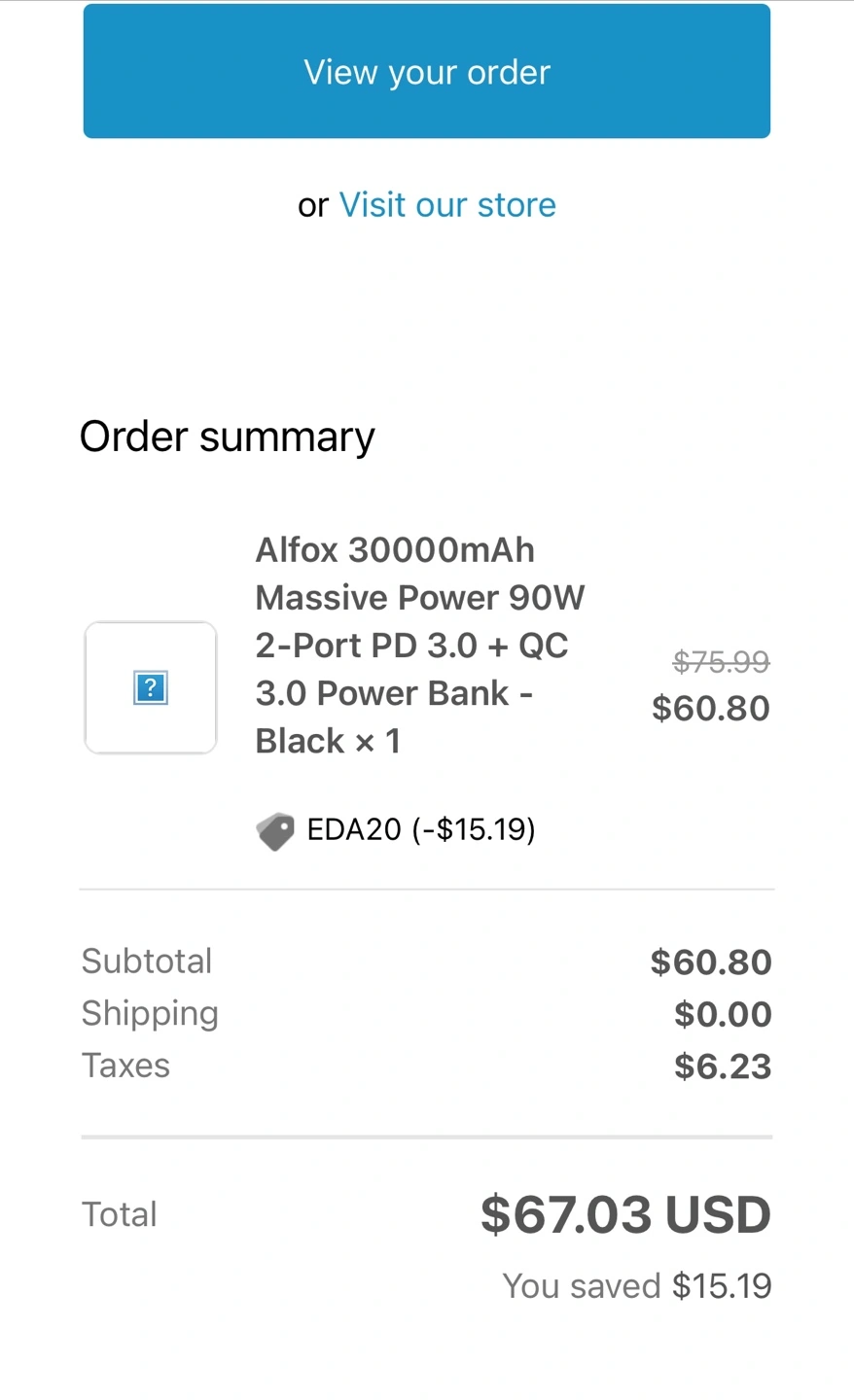Click the You saved $15.19 text

637,1286
